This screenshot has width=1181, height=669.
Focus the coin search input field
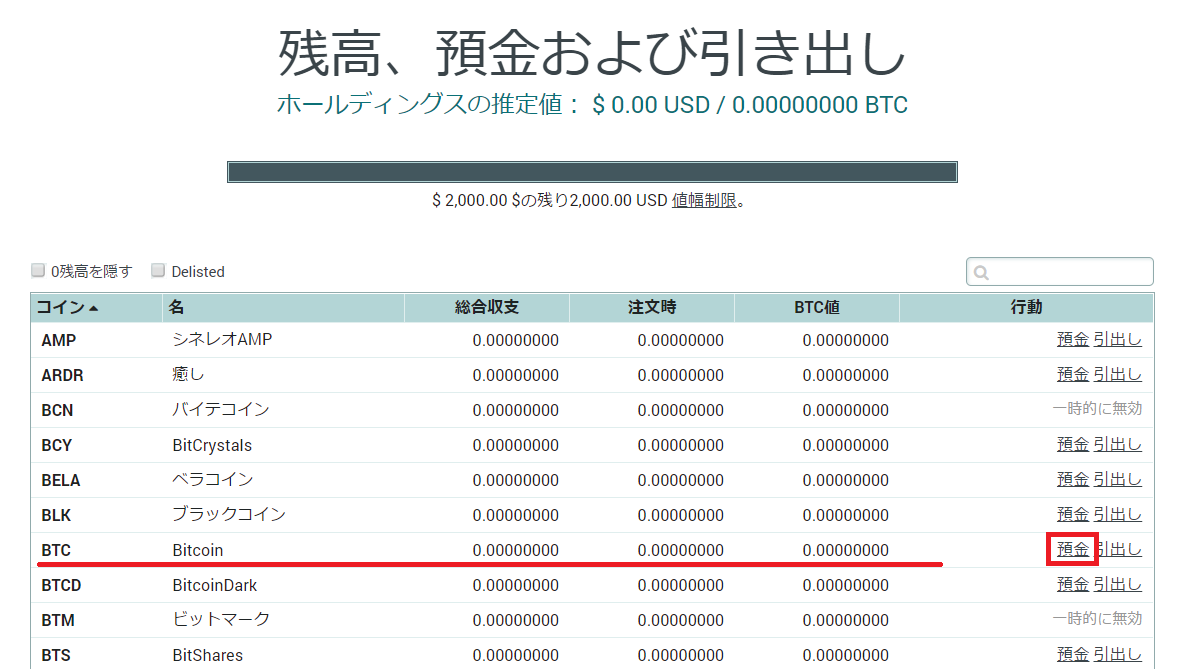click(x=1070, y=272)
